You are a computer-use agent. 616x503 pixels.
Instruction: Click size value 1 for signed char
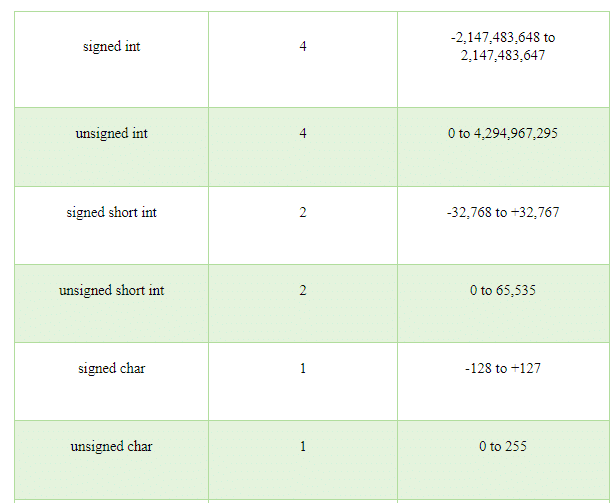click(x=303, y=369)
